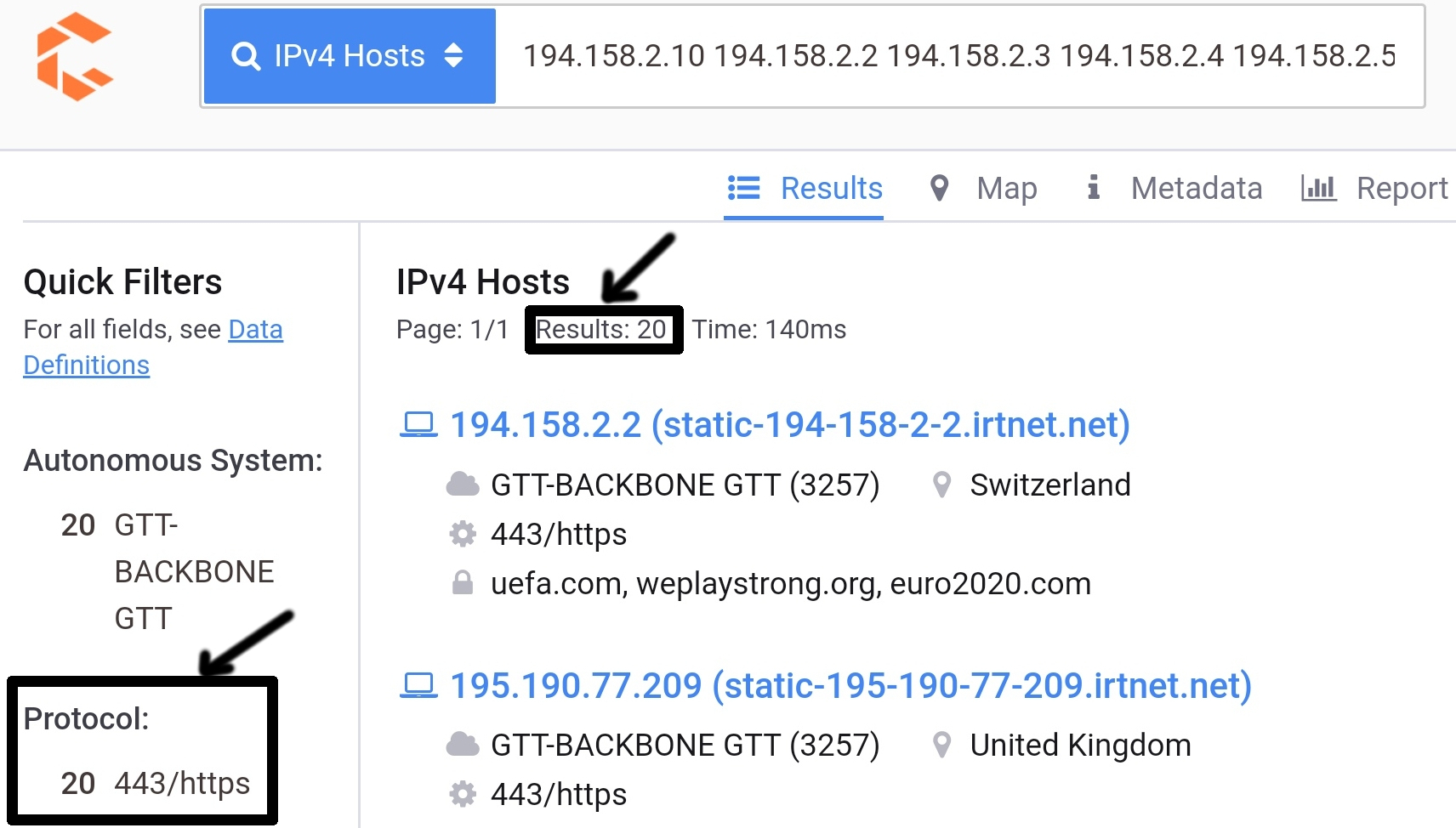Open the IPv4 Hosts search type dropdown
The height and width of the screenshot is (828, 1456).
point(350,56)
